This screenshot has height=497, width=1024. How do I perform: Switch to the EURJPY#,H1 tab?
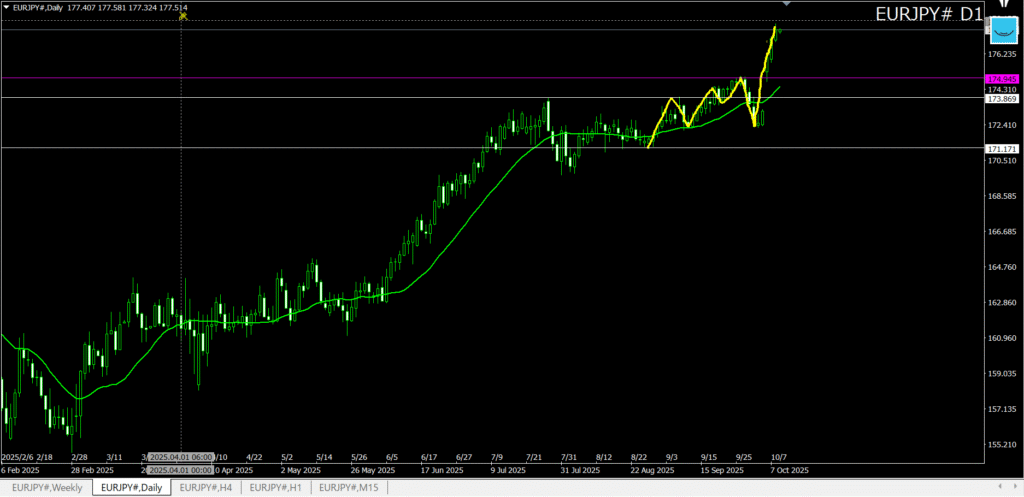275,487
